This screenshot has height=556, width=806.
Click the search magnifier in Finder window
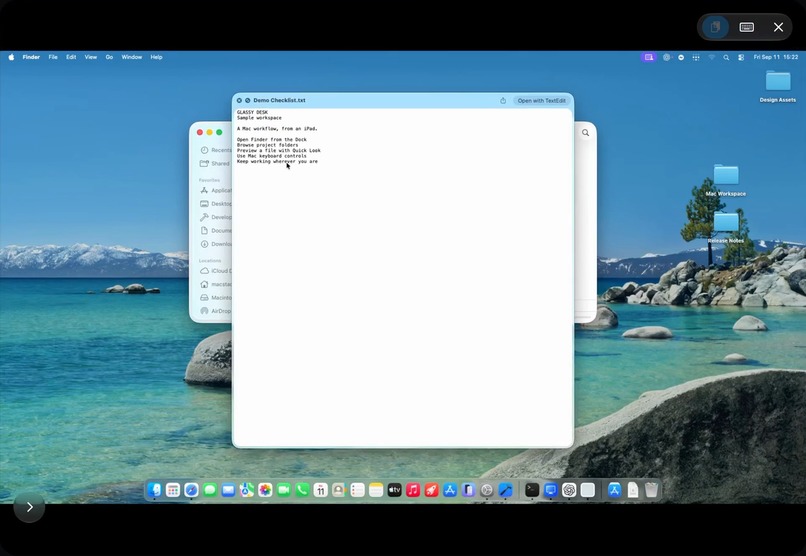coord(585,133)
